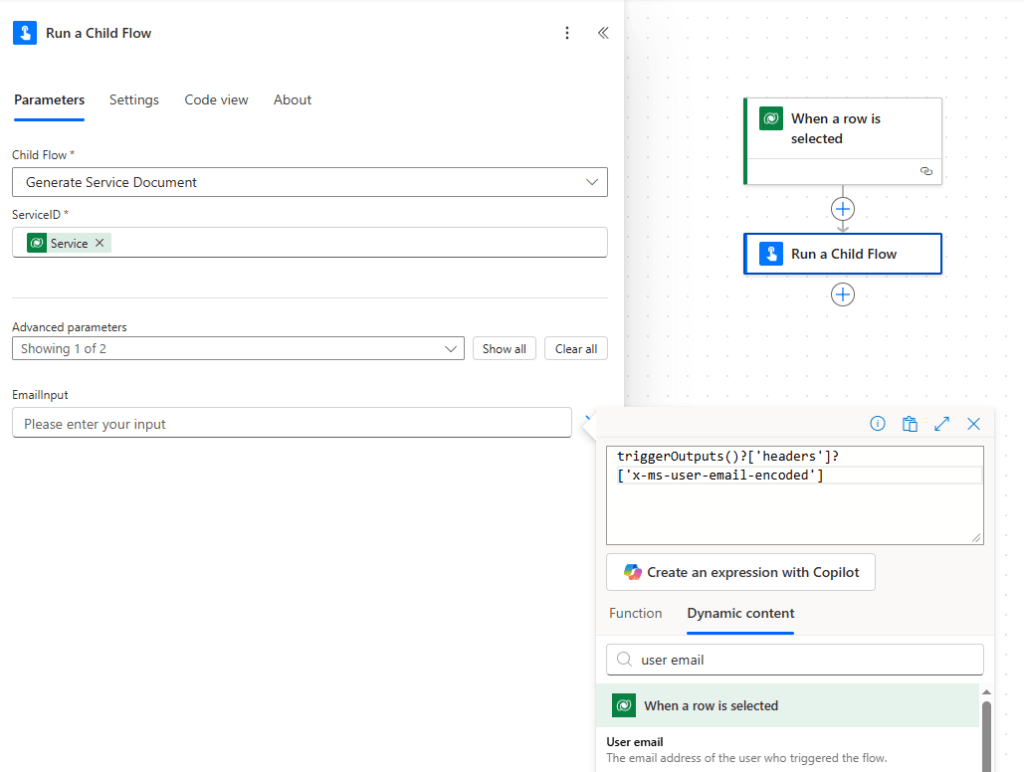Click Create an expression with Copilot

(740, 572)
